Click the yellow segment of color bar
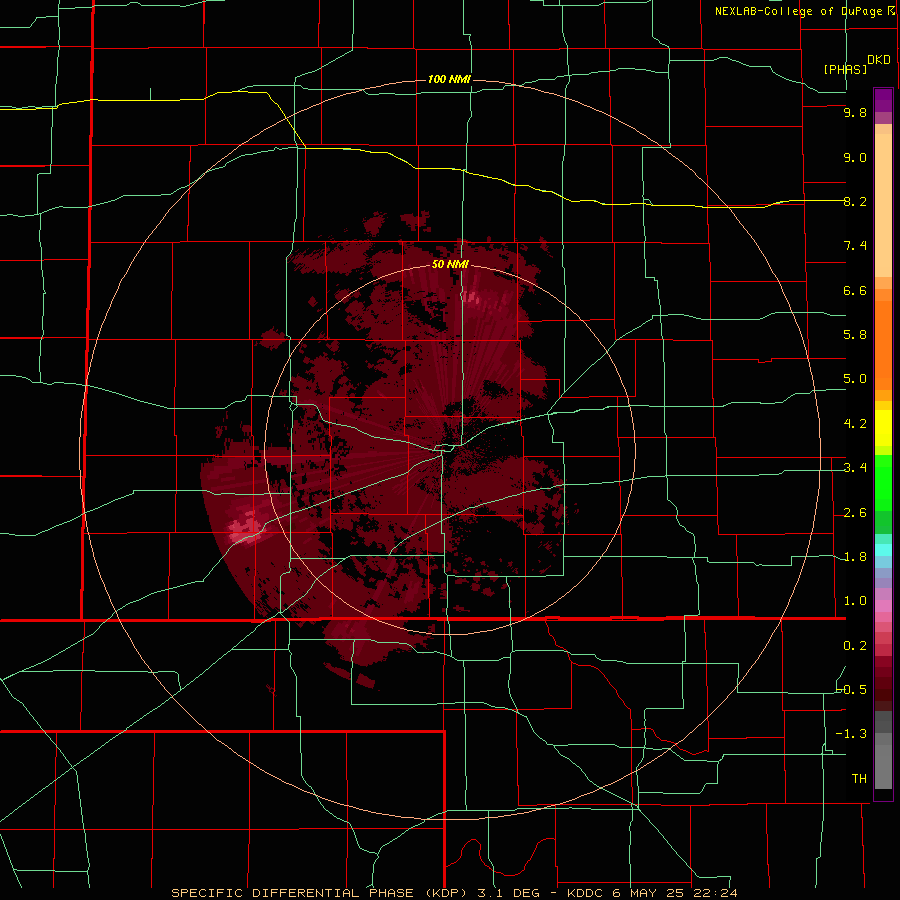900x900 pixels. (883, 427)
